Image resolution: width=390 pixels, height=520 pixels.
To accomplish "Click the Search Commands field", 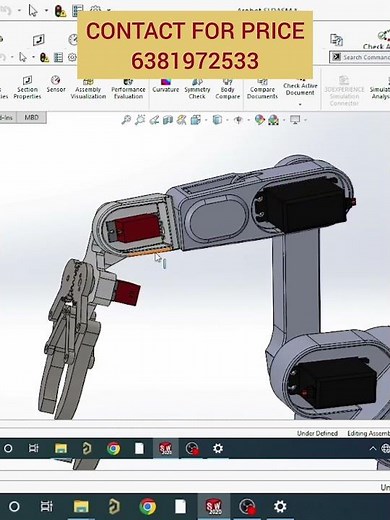I will click(360, 57).
